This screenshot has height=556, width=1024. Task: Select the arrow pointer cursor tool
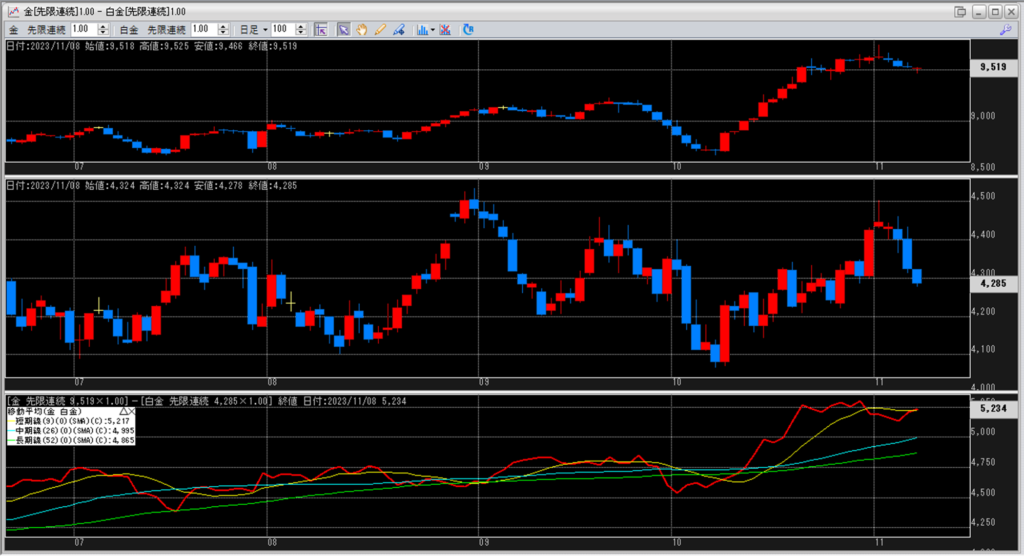[343, 30]
